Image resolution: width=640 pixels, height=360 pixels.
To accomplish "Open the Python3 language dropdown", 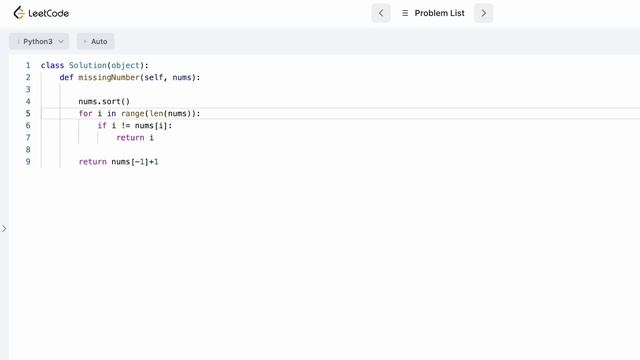I will click(39, 41).
